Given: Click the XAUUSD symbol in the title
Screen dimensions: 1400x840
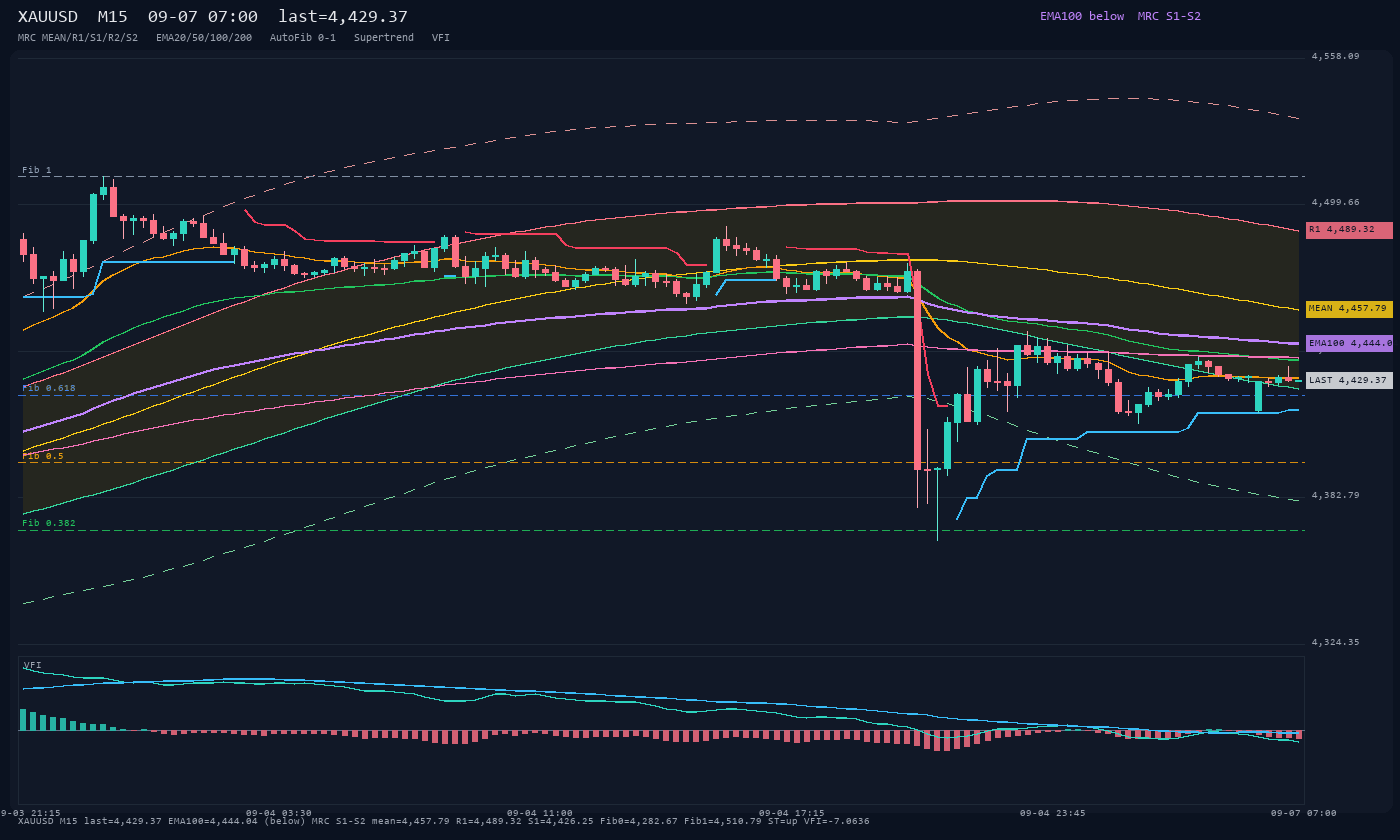Looking at the screenshot, I should pos(47,16).
